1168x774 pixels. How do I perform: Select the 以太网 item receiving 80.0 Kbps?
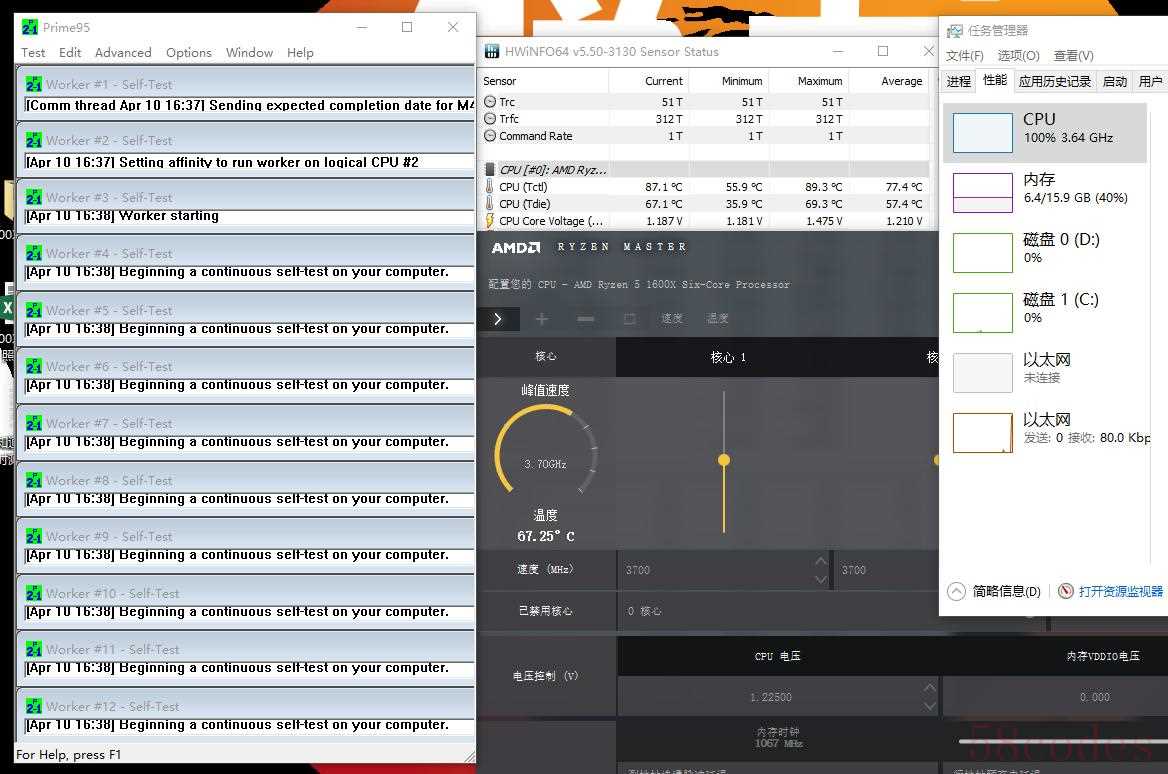point(1045,433)
